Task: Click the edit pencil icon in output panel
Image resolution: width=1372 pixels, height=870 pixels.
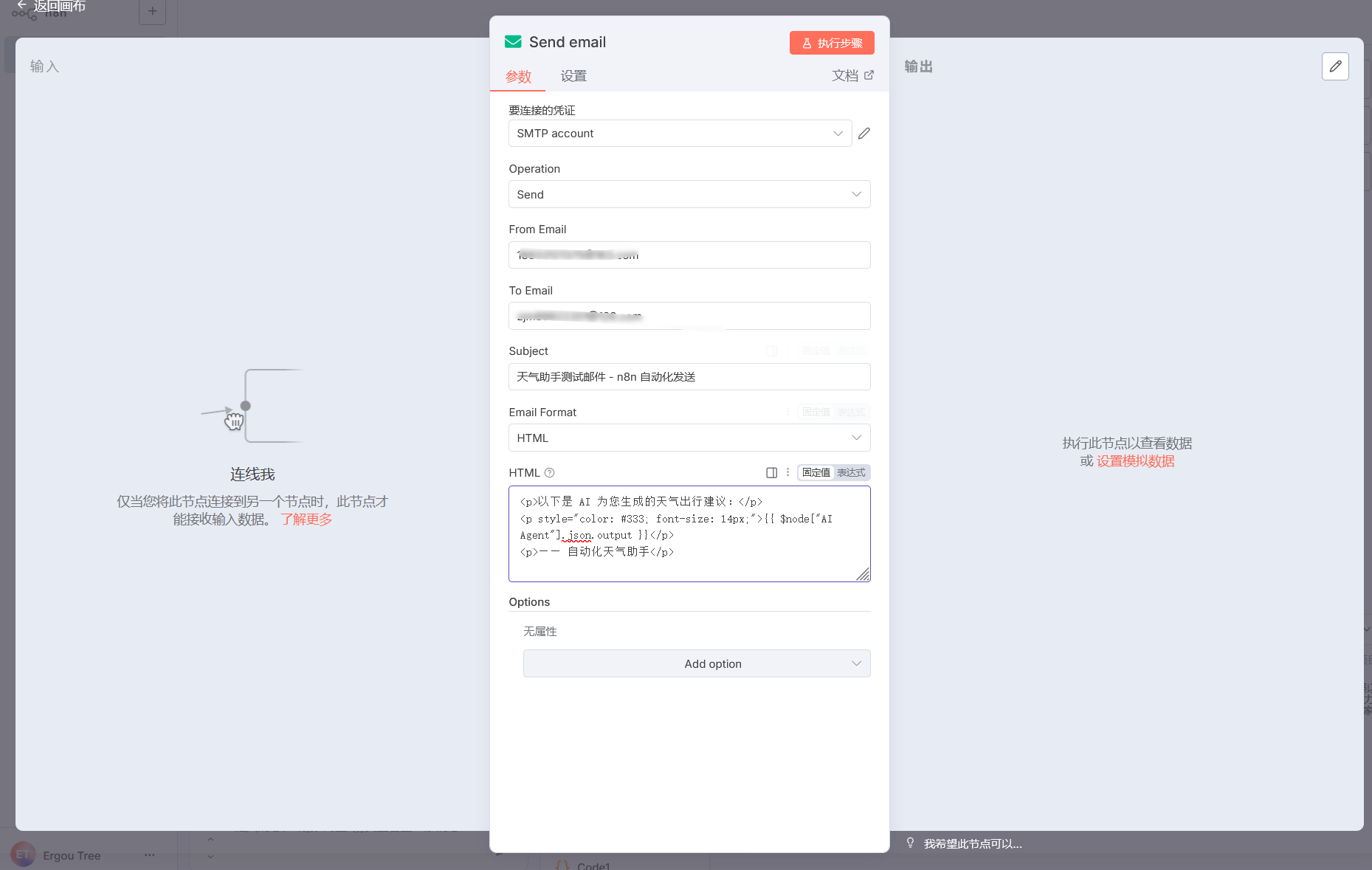Action: point(1334,66)
